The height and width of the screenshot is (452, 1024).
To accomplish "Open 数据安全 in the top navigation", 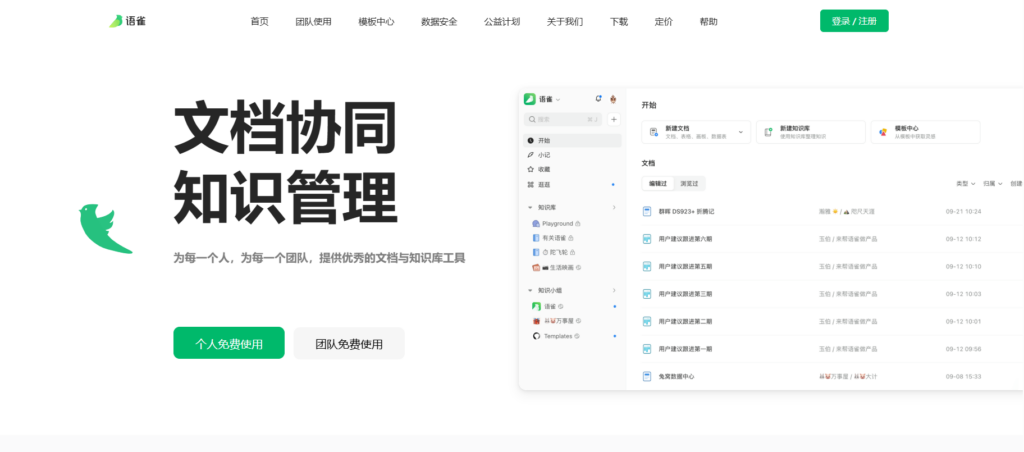I will 440,22.
